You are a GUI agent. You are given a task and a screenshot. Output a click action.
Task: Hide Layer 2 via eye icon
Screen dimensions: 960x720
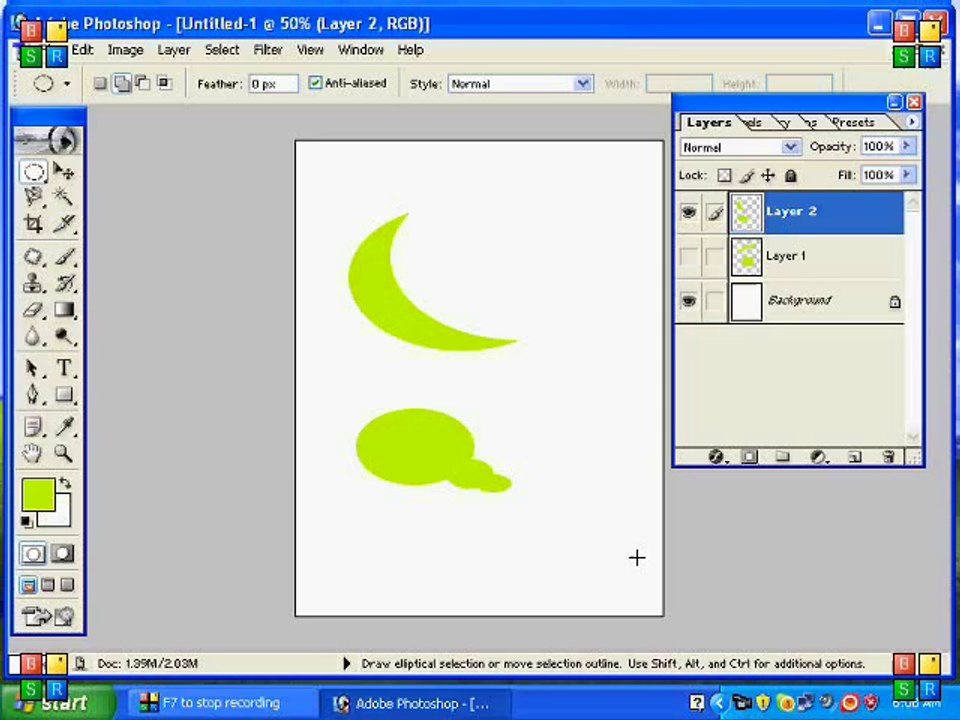point(689,212)
